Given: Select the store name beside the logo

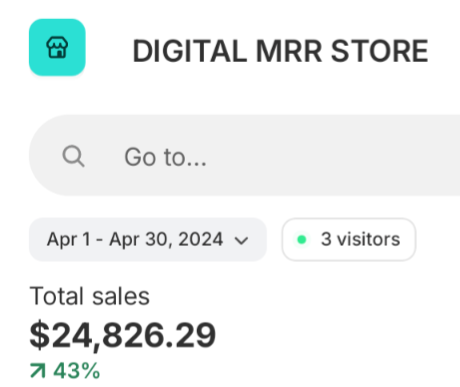Looking at the screenshot, I should pos(280,51).
